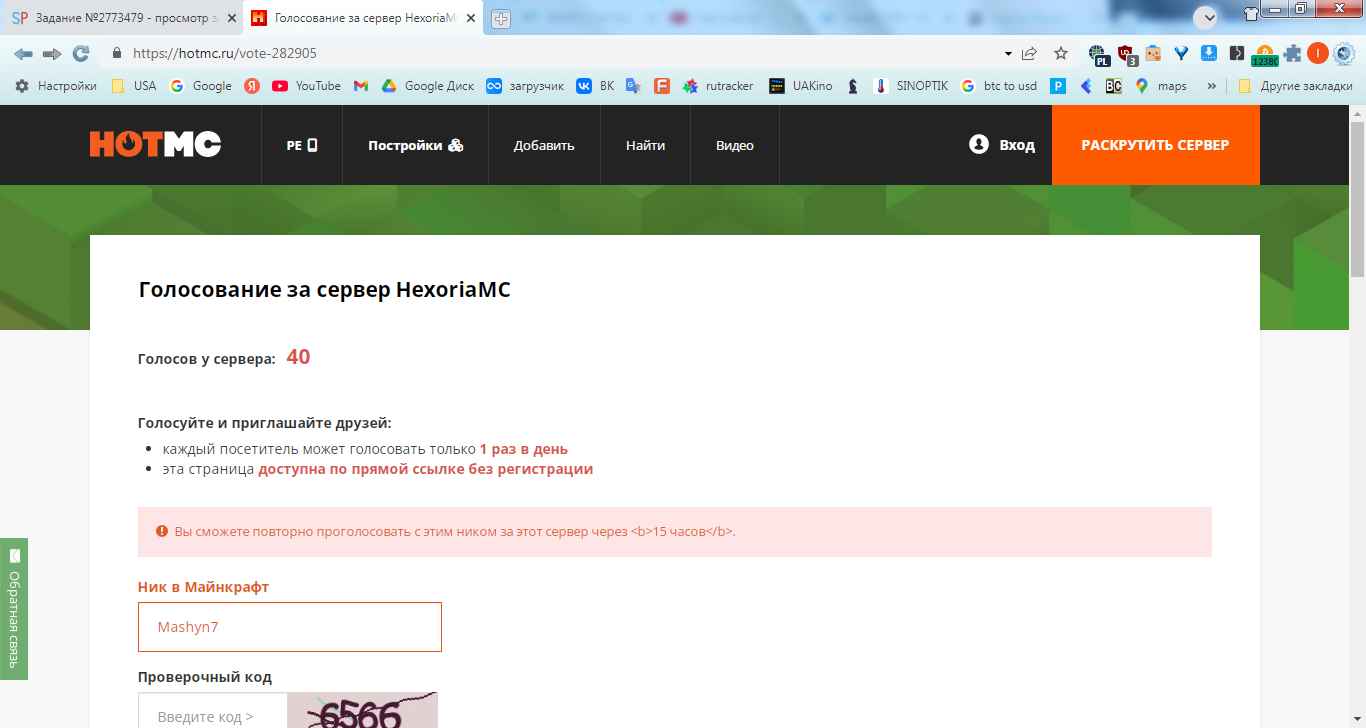Click the Введите код captcha field

point(212,711)
